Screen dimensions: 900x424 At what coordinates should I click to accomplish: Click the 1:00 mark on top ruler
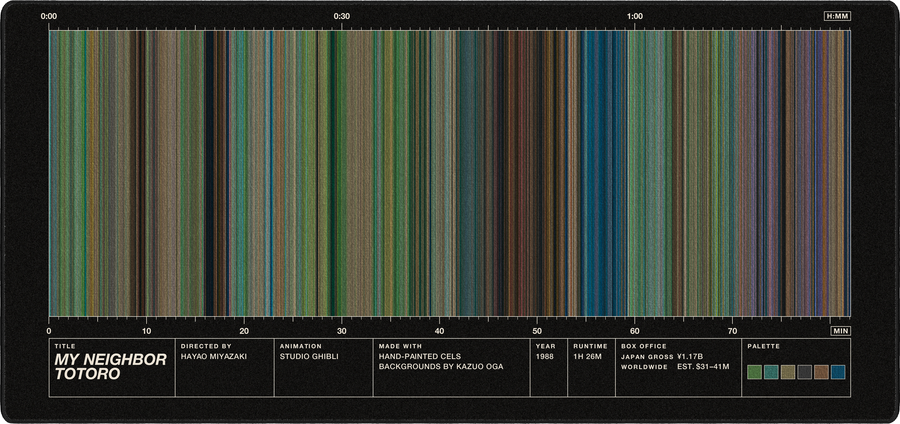click(635, 16)
